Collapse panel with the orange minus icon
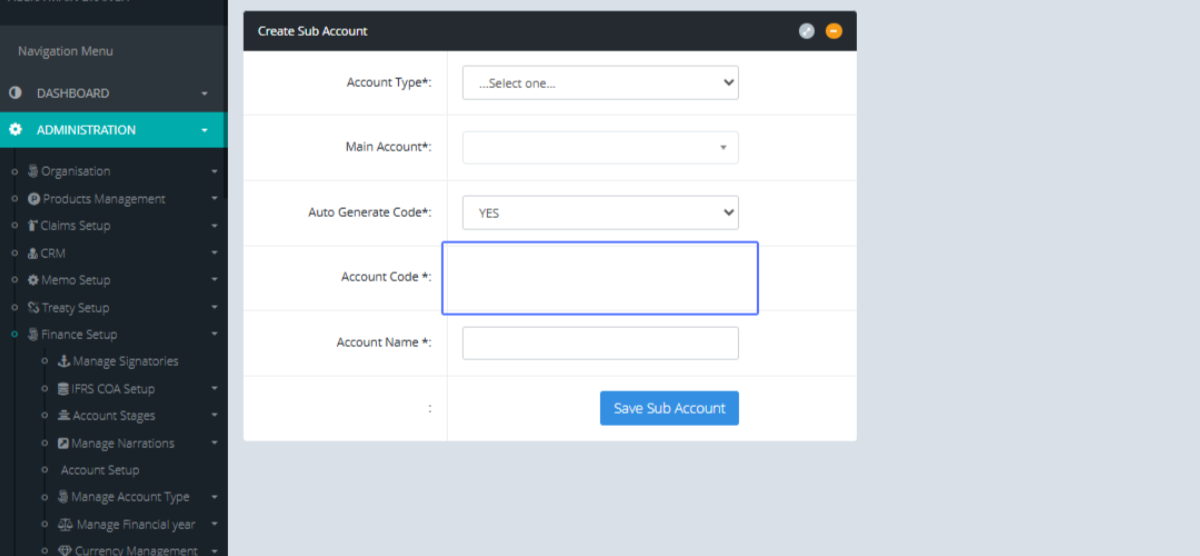Viewport: 1200px width, 556px height. pyautogui.click(x=833, y=31)
